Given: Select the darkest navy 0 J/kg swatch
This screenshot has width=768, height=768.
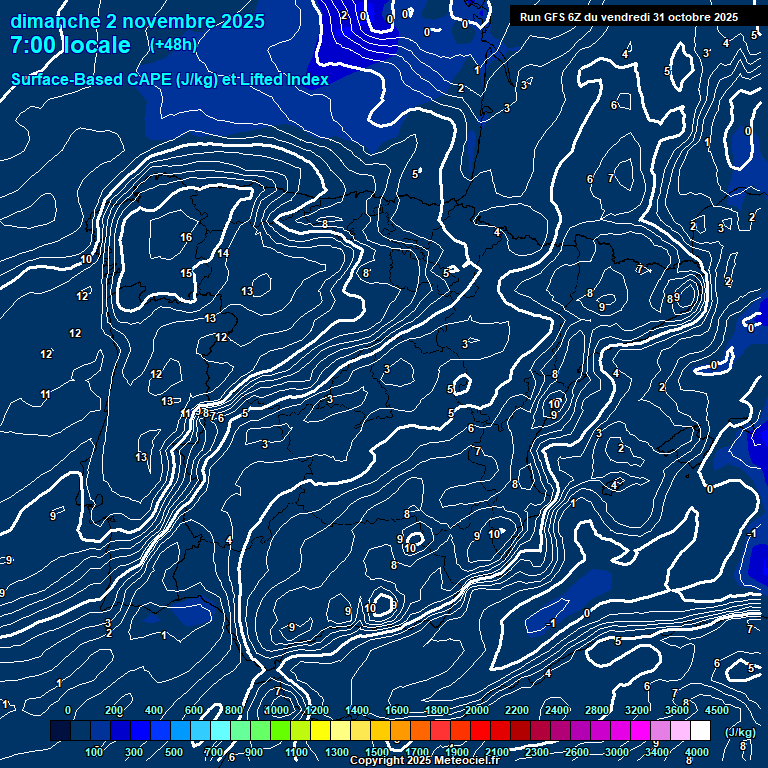Looking at the screenshot, I should tap(60, 732).
